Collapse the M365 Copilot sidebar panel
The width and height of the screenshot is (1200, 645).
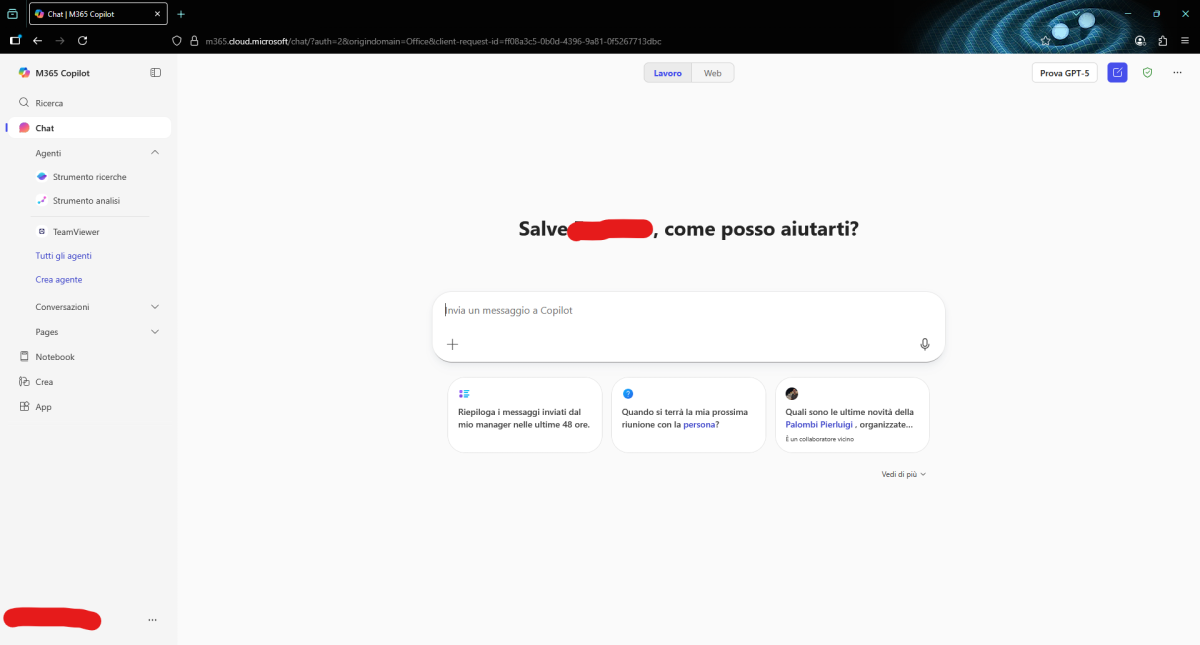click(155, 72)
